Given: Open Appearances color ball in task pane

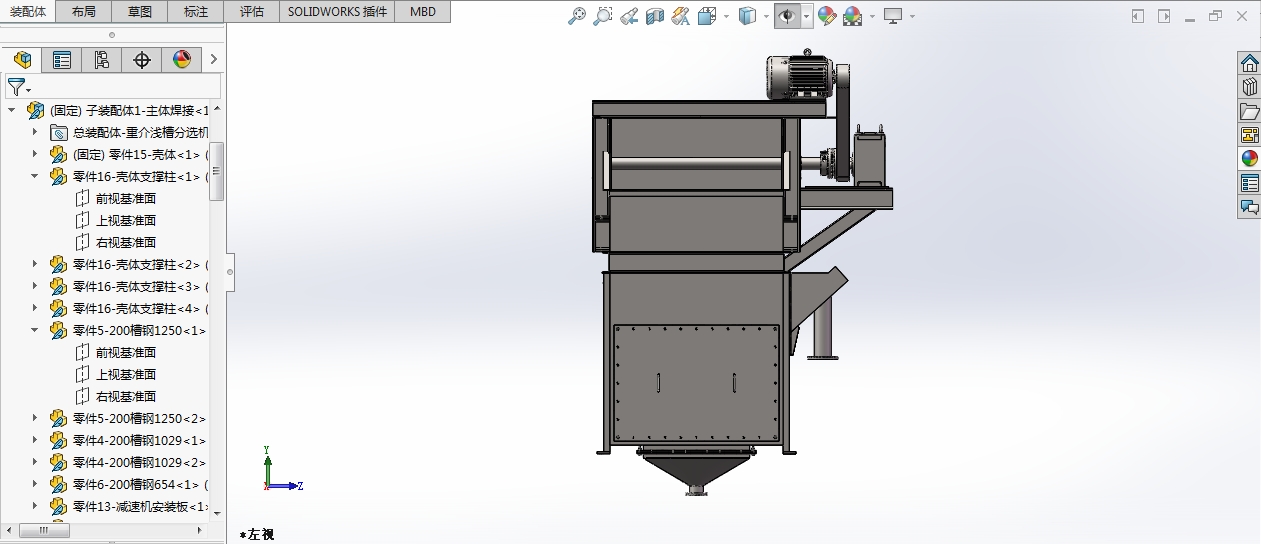Looking at the screenshot, I should (x=1249, y=159).
